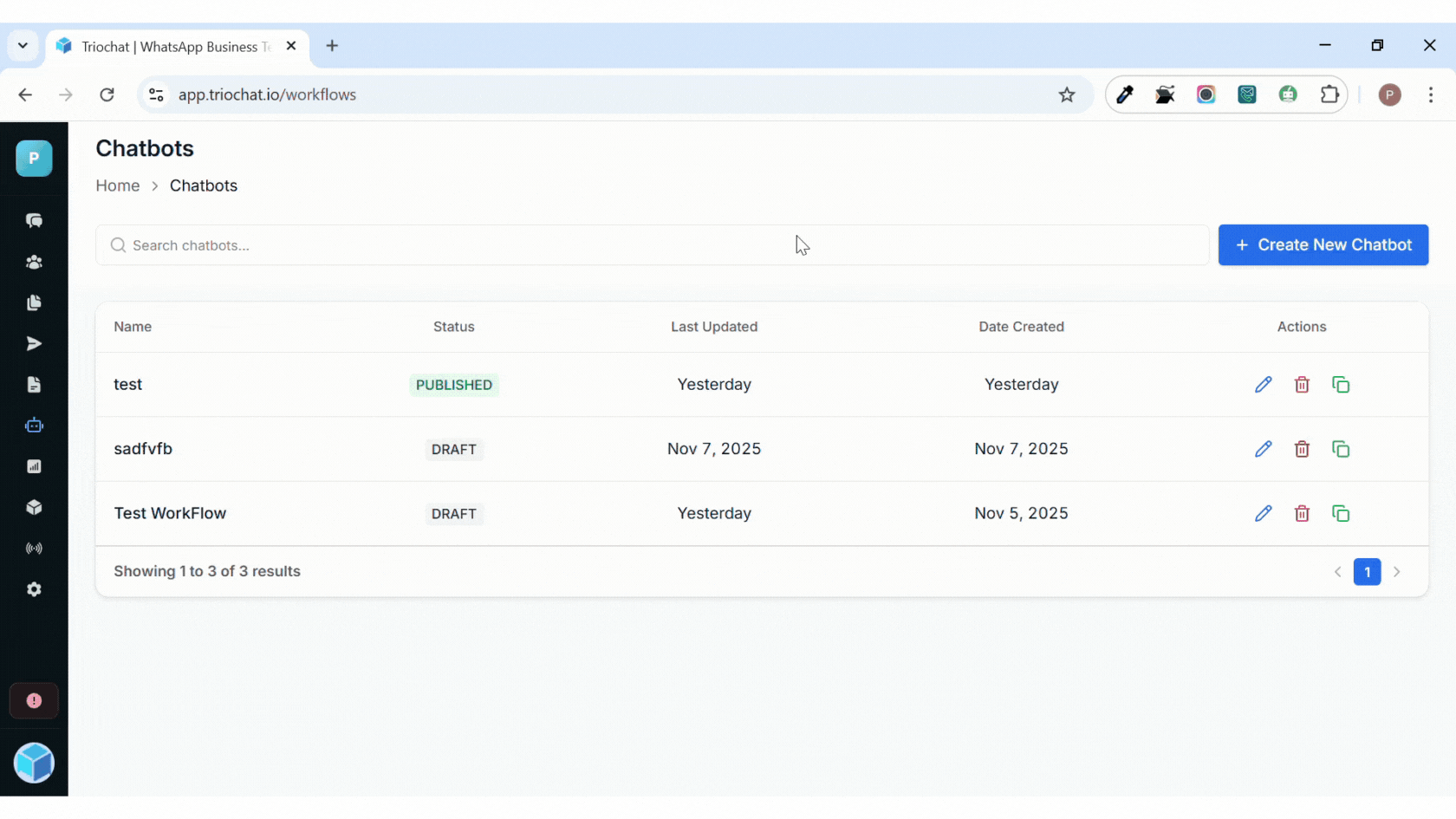Delete the sadfvfb chatbot using trash icon
The image size is (1456, 819).
[x=1302, y=449]
